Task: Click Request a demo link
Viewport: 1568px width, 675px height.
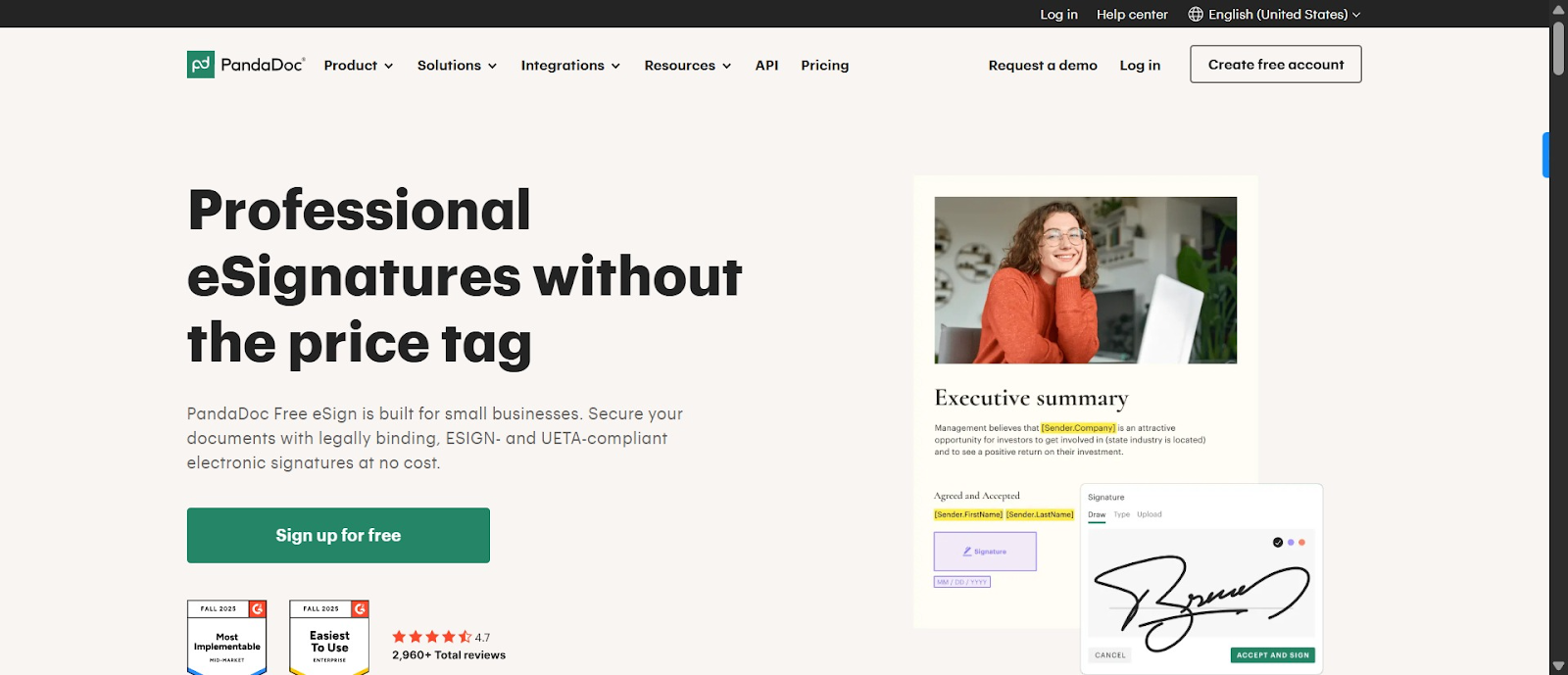Action: click(x=1043, y=66)
